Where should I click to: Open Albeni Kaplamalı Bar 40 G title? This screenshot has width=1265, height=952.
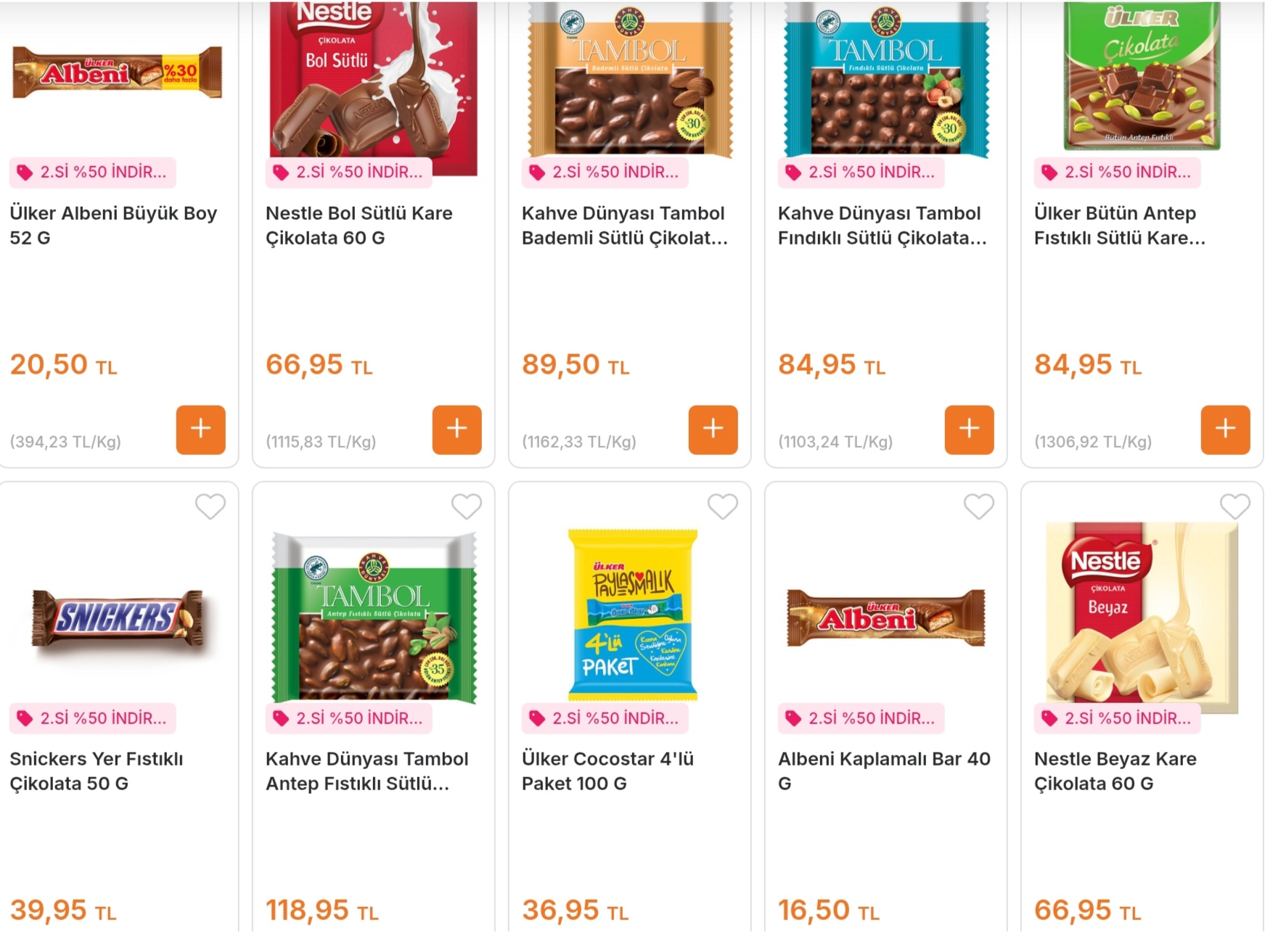pyautogui.click(x=883, y=771)
